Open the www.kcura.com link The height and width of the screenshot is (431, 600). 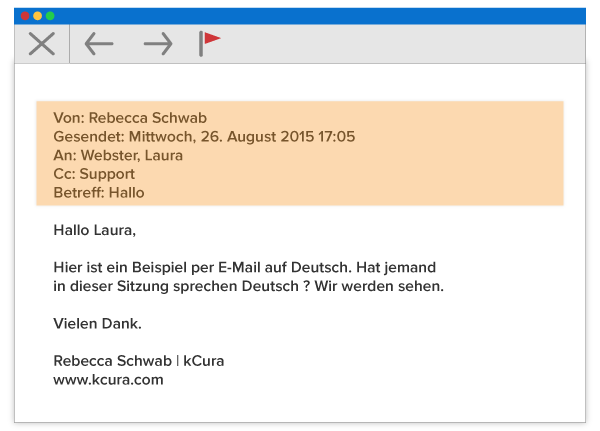(108, 380)
